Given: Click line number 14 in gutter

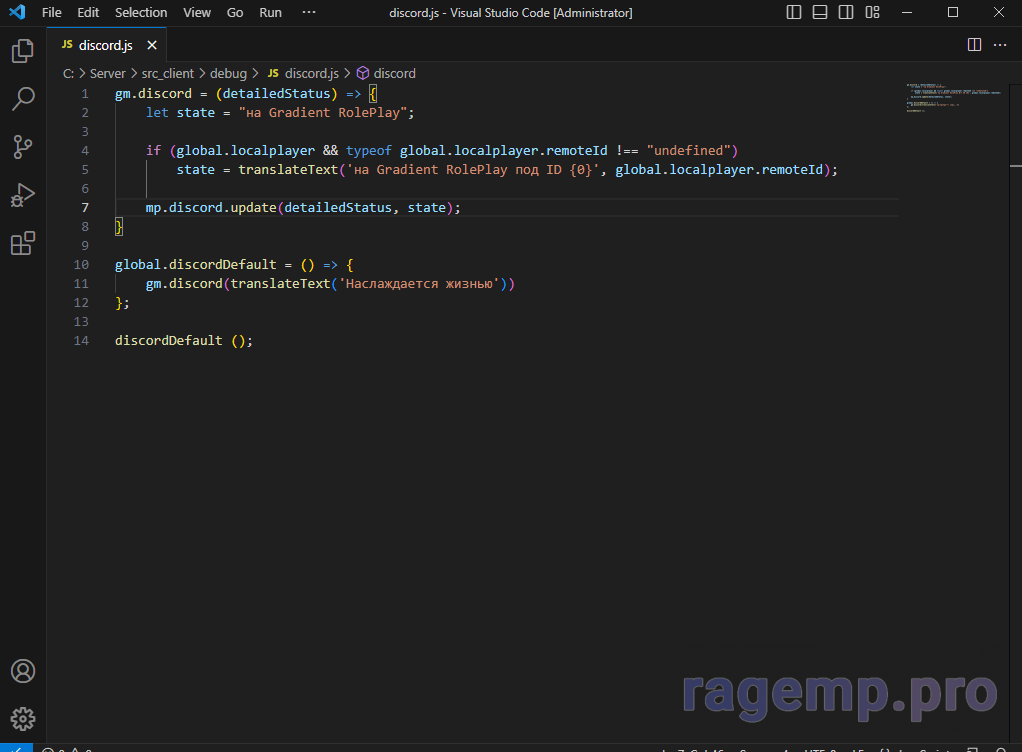Looking at the screenshot, I should 81,341.
